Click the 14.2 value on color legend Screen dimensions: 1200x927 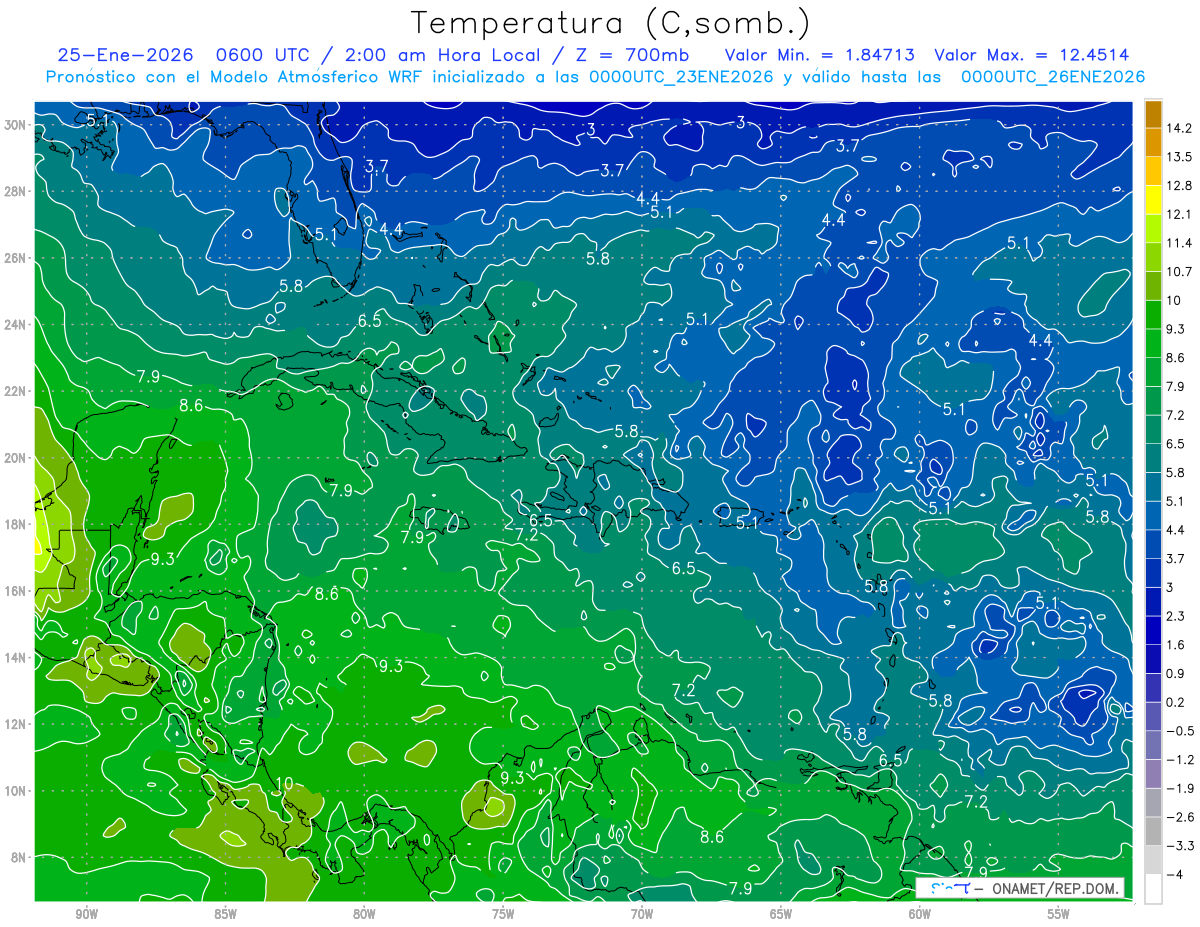[x=1178, y=128]
